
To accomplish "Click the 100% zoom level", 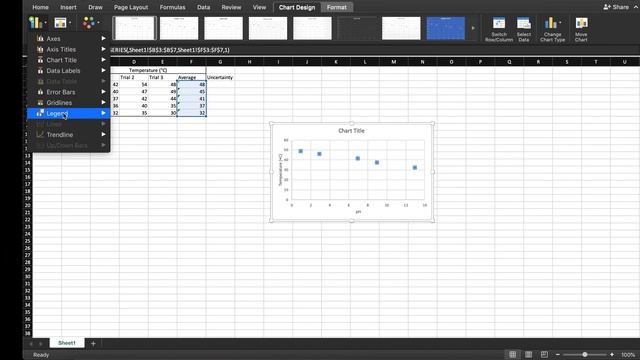I will click(x=628, y=355).
